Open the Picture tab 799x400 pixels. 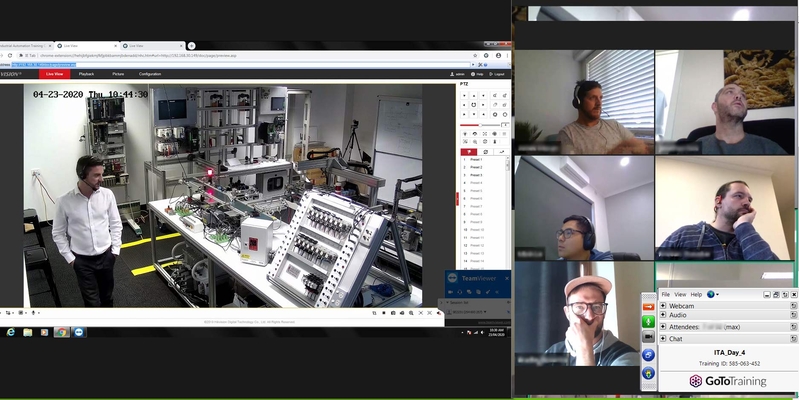[118, 74]
